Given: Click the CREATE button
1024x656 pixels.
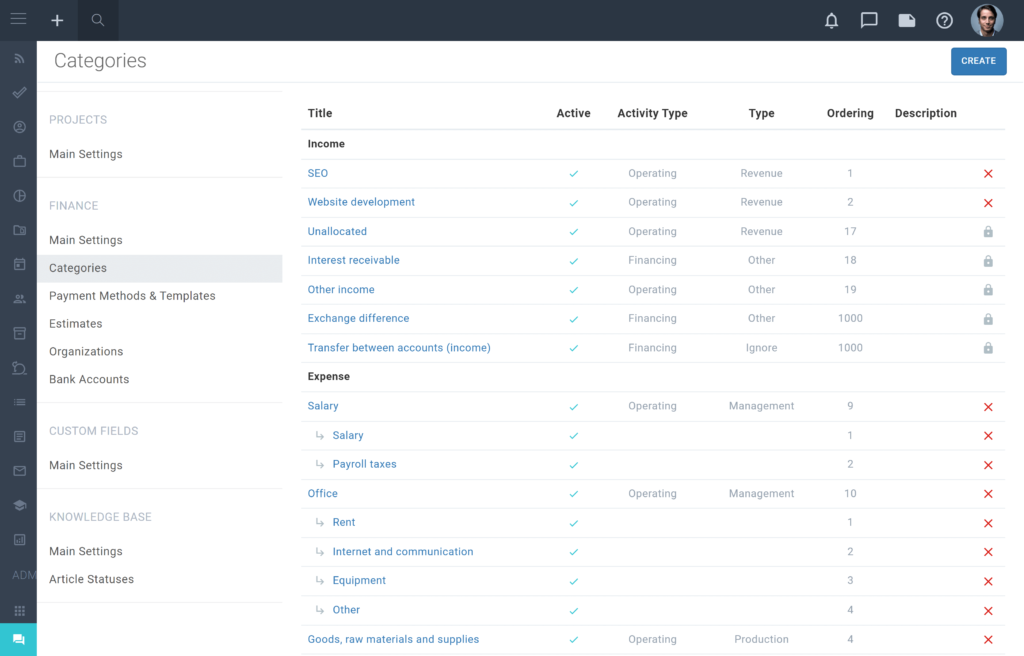Looking at the screenshot, I should point(978,61).
